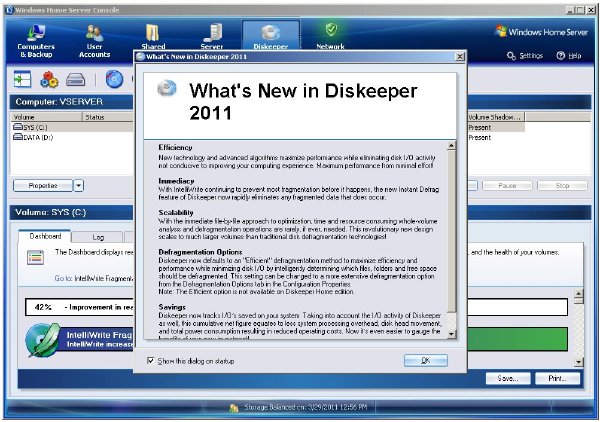Click the Volume Shadow column header
The width and height of the screenshot is (600, 422).
pos(496,117)
